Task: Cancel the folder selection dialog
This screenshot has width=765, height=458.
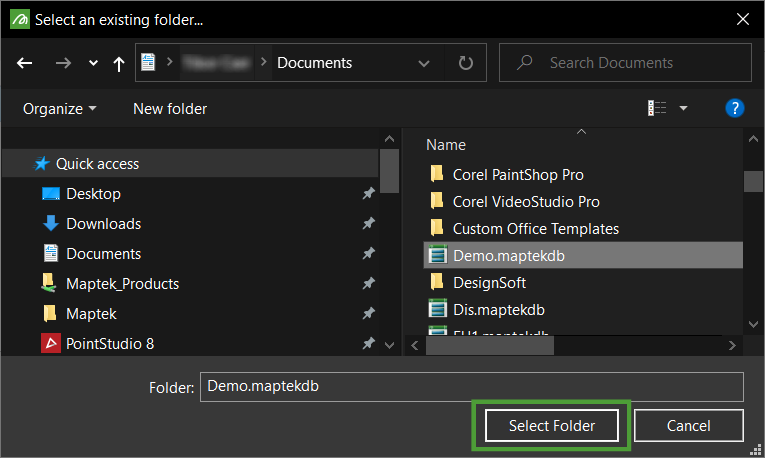Action: point(688,426)
